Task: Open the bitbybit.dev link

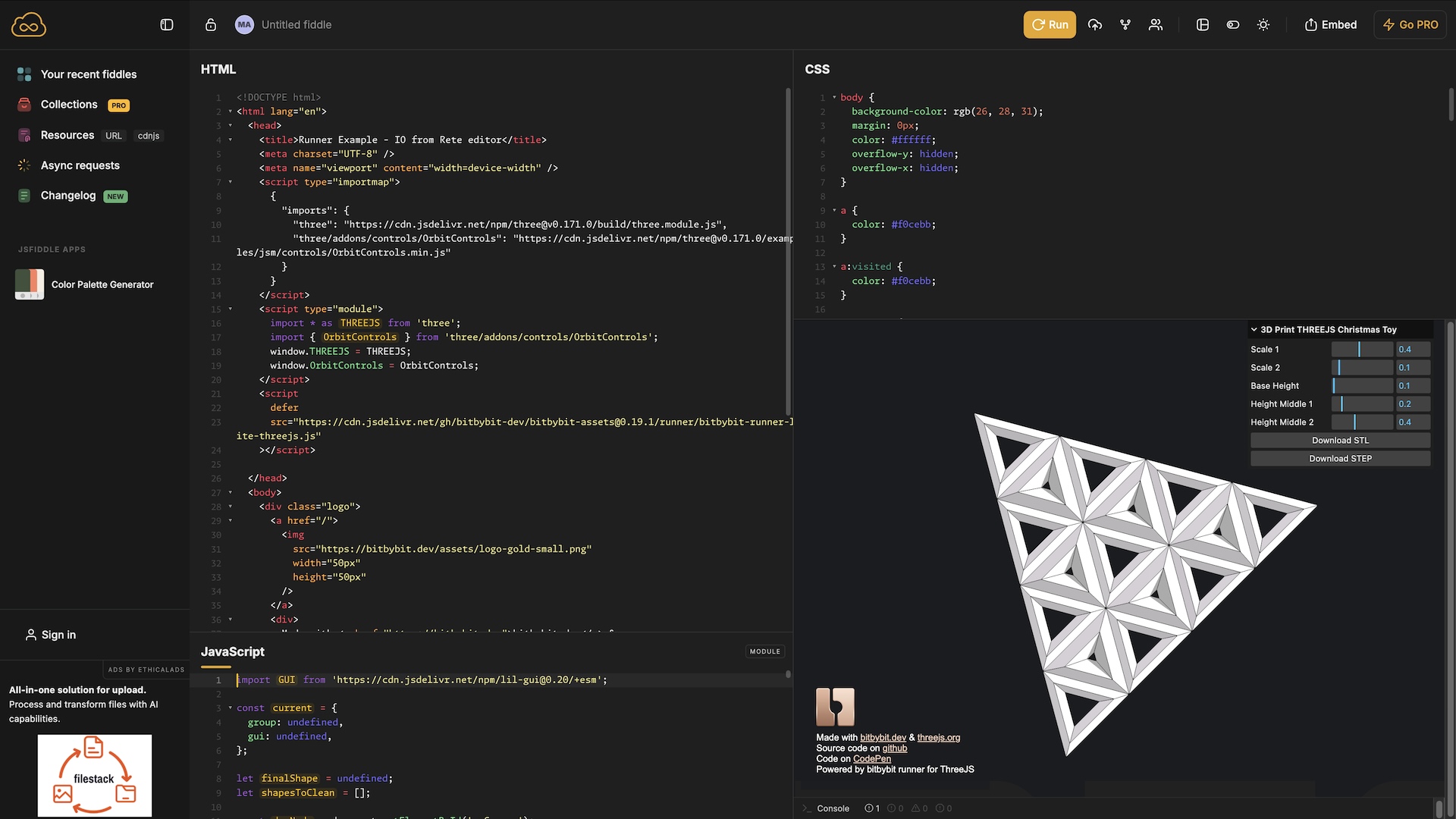Action: coord(883,738)
